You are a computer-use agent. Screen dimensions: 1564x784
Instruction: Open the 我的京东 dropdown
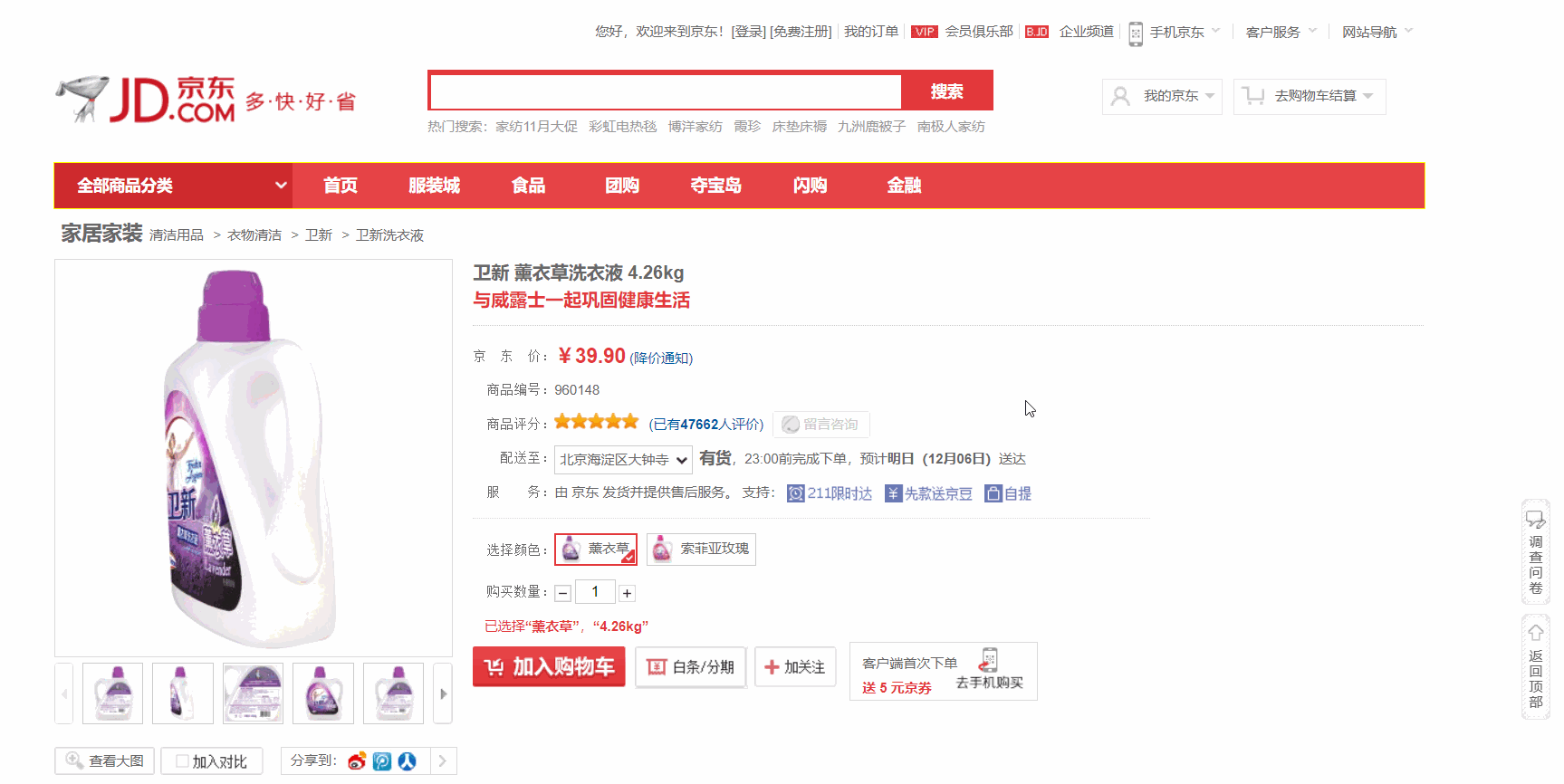coord(1163,97)
